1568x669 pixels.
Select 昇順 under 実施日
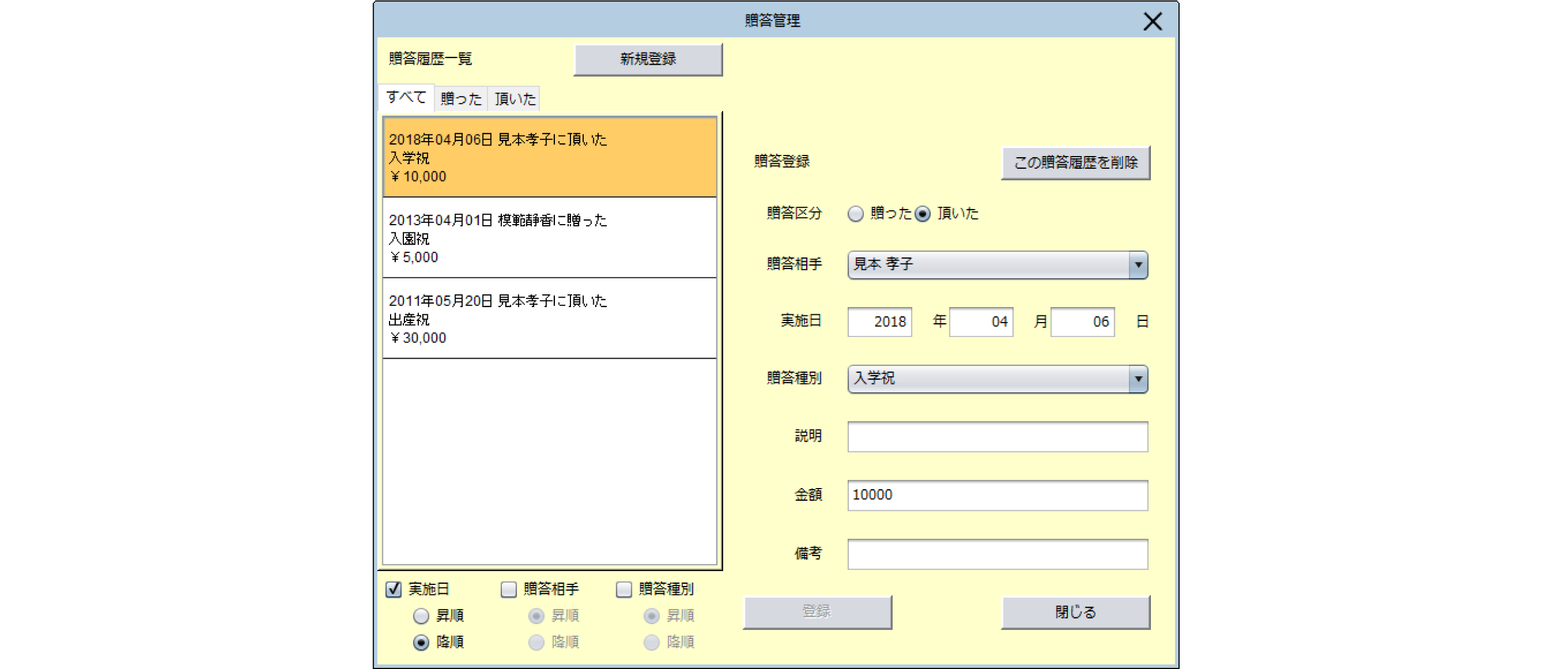click(x=420, y=616)
